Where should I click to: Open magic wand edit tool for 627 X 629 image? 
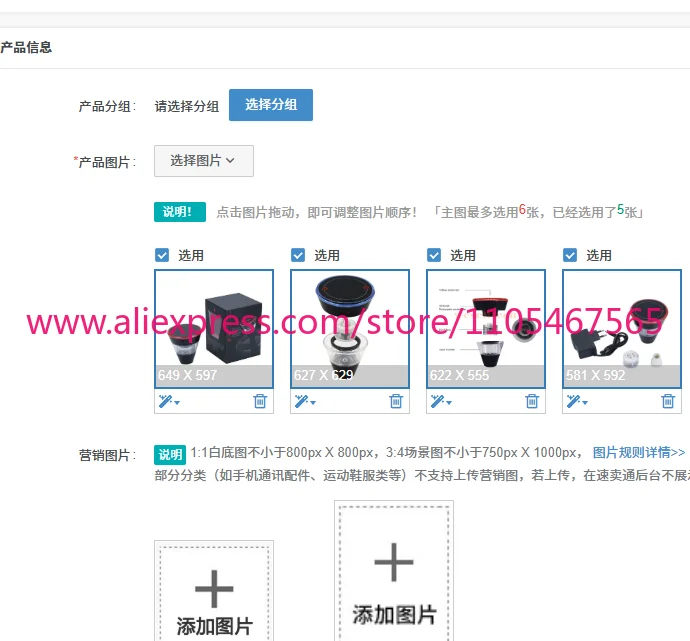coord(305,401)
